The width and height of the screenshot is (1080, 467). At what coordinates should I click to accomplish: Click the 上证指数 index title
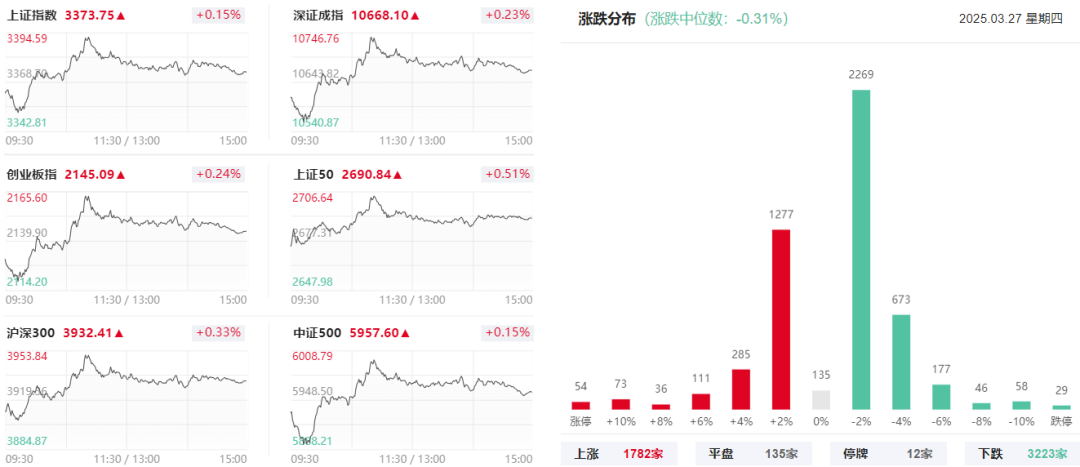[x=32, y=15]
